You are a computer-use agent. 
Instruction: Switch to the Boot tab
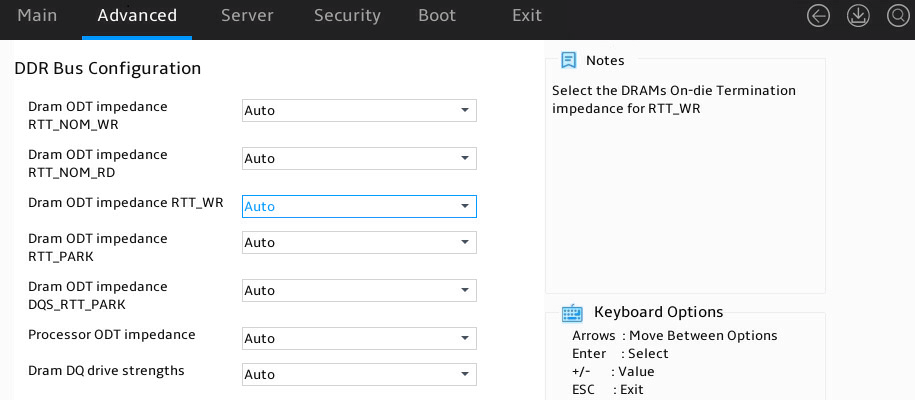pyautogui.click(x=437, y=16)
